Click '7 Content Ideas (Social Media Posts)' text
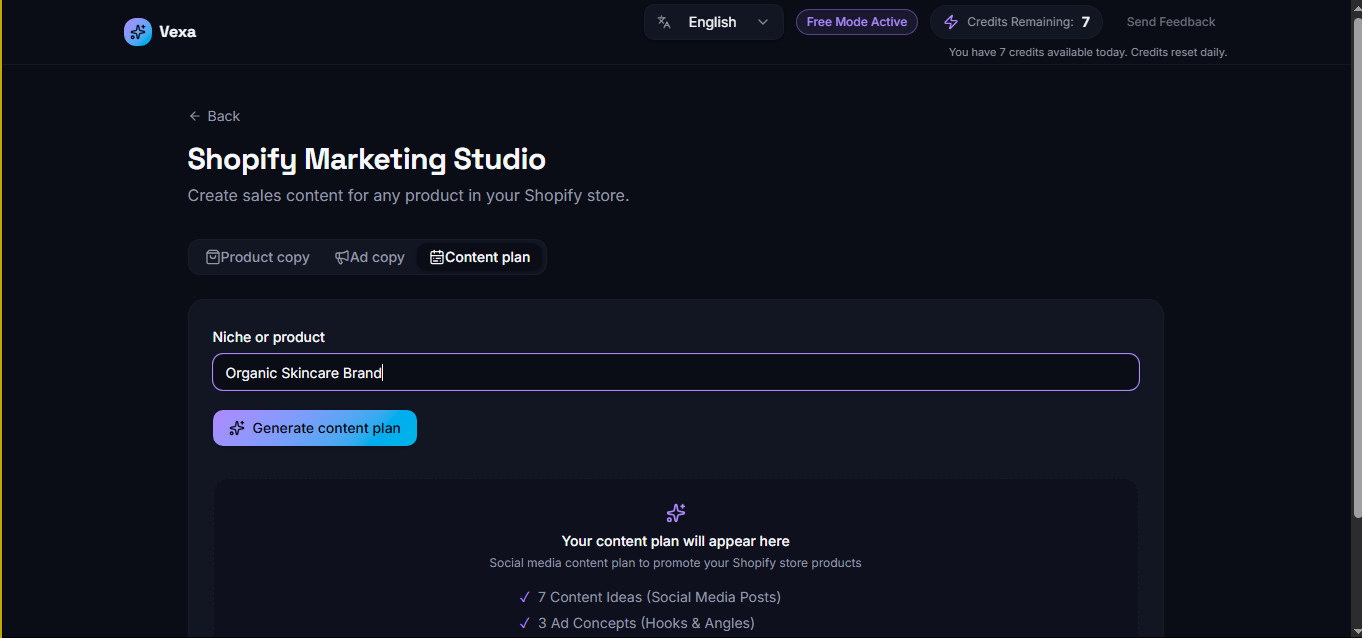This screenshot has width=1362, height=638. point(659,597)
